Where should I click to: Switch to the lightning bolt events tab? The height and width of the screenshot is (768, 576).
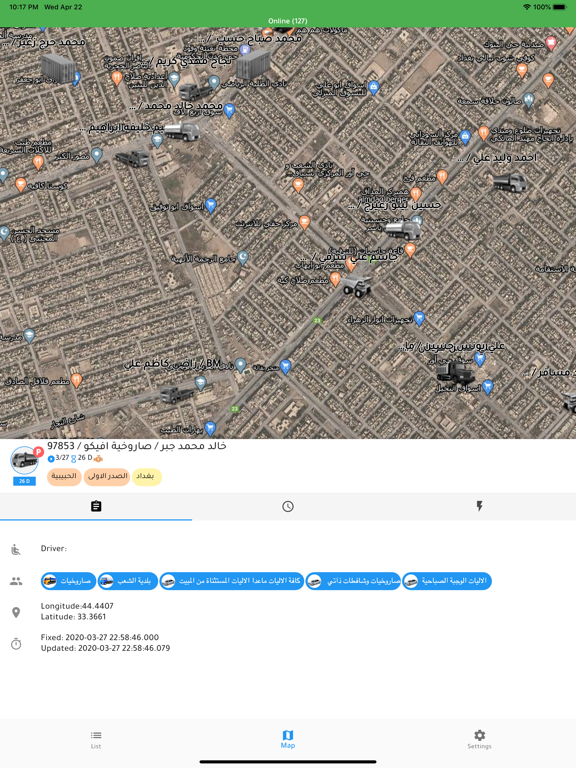480,506
